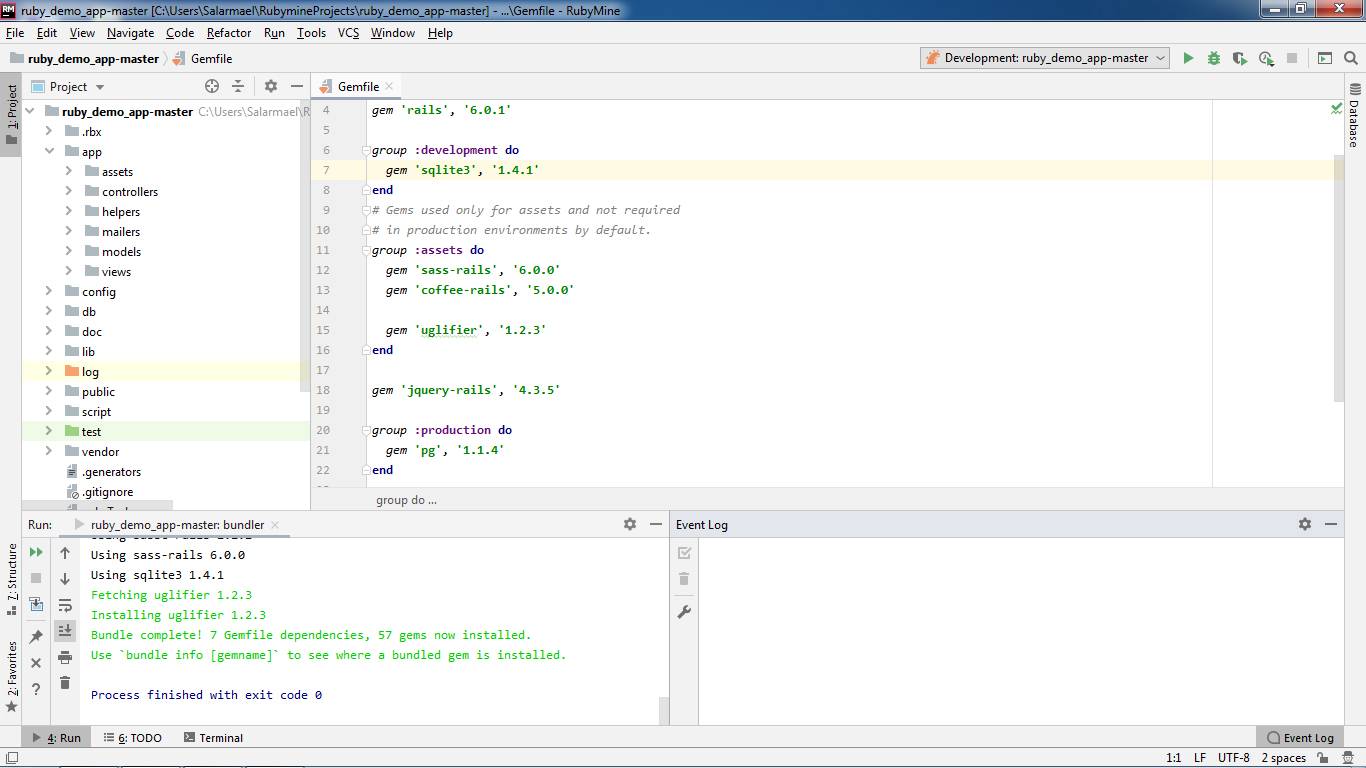The height and width of the screenshot is (768, 1366).
Task: Open the Project Structure toolbar icon
Action: [x=1325, y=58]
